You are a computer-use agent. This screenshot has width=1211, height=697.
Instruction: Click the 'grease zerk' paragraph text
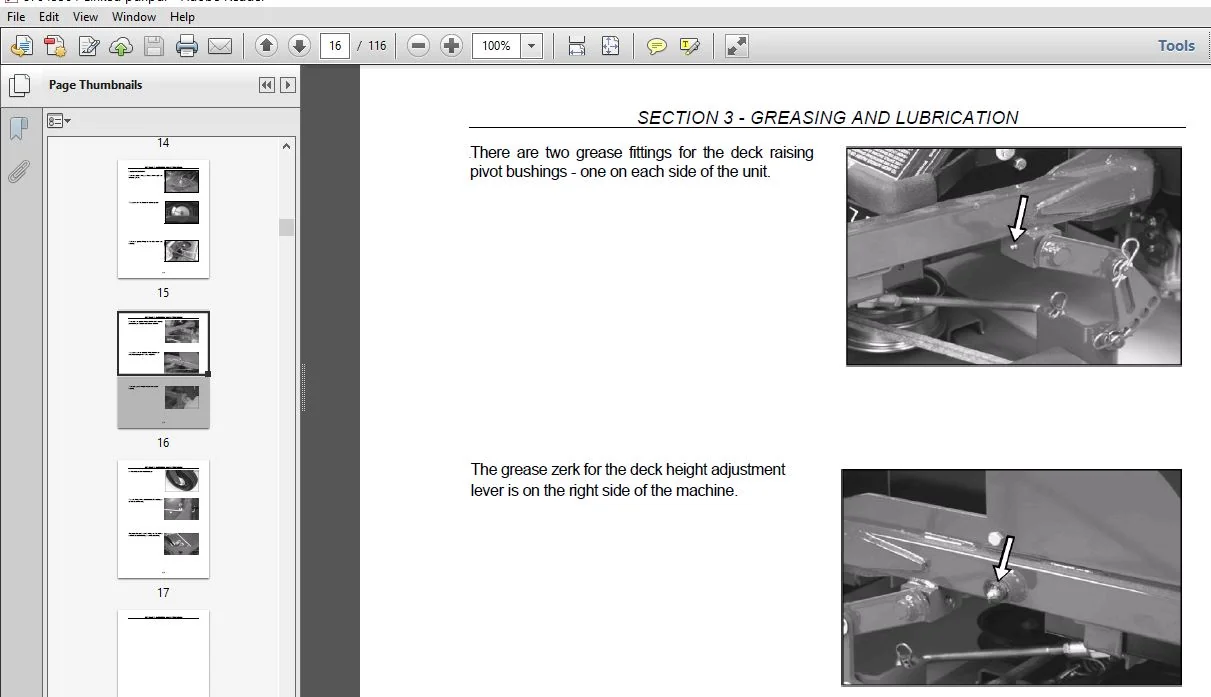[628, 480]
